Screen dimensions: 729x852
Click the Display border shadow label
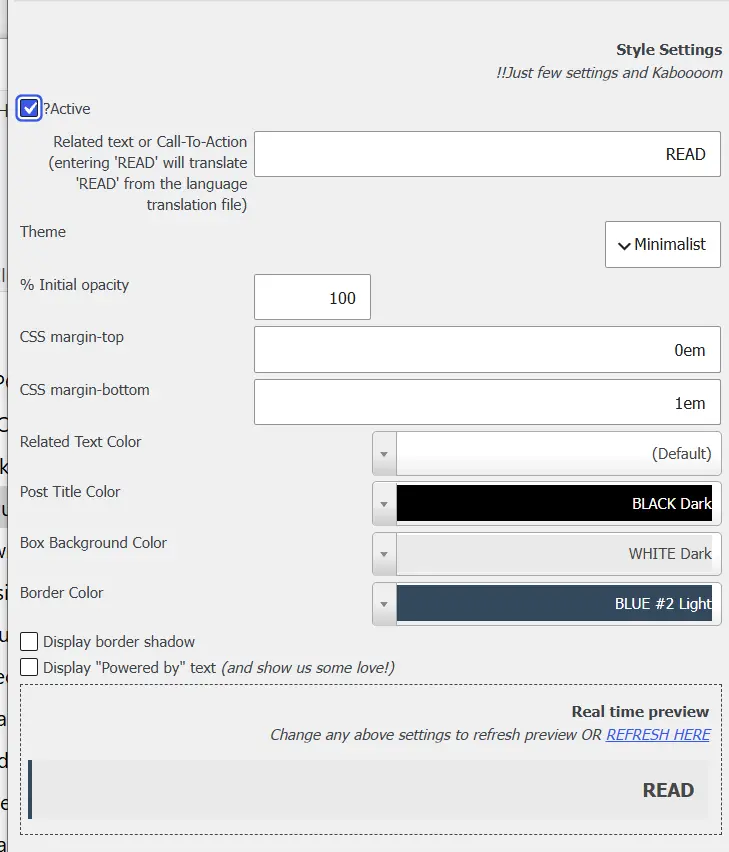[119, 642]
